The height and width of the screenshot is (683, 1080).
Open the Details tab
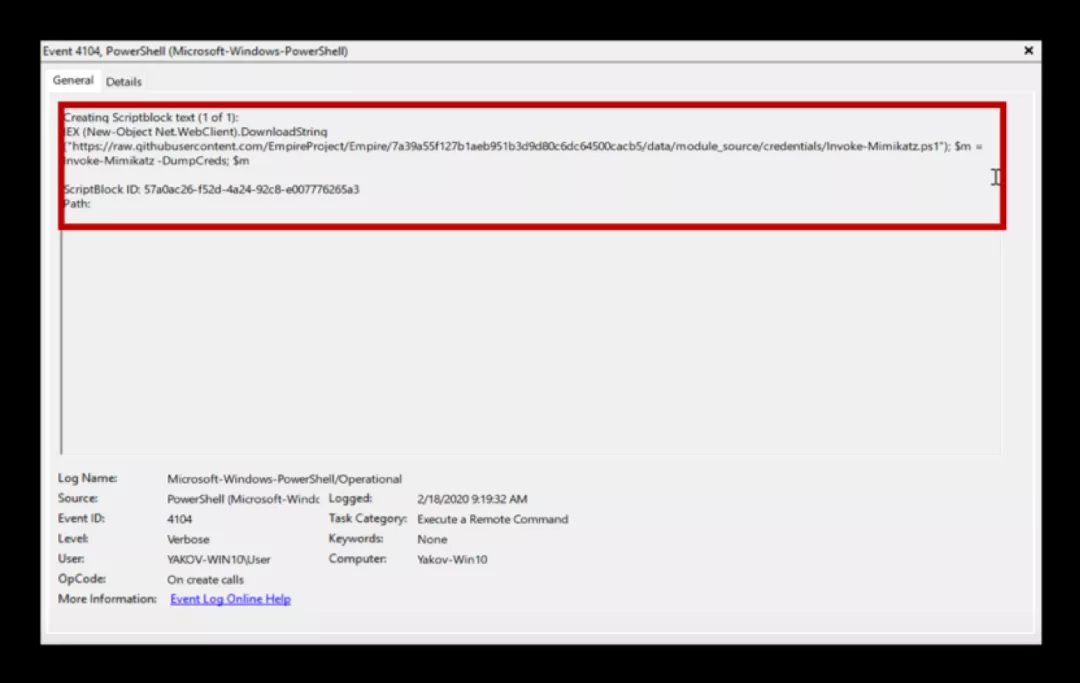[124, 81]
